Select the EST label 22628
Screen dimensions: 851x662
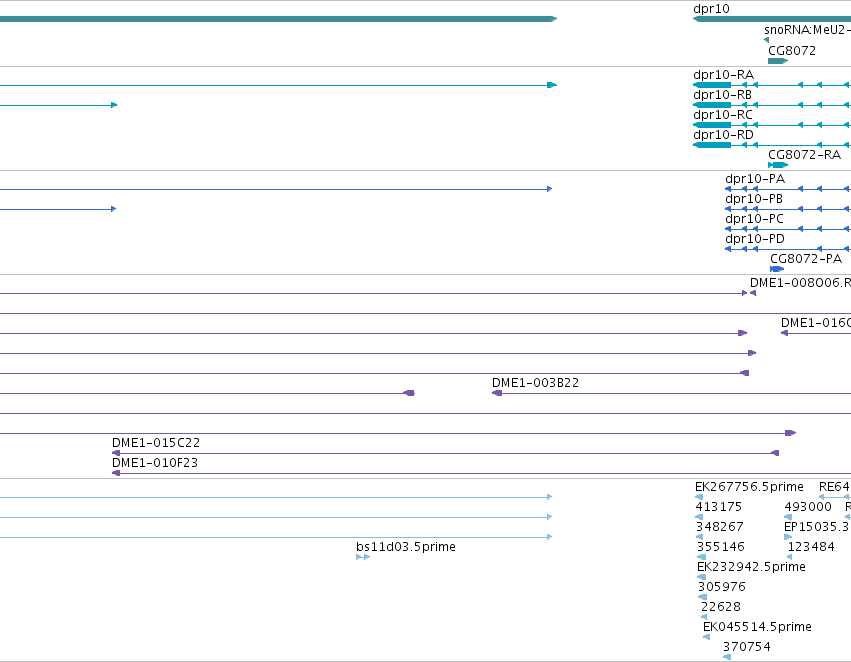[x=721, y=607]
